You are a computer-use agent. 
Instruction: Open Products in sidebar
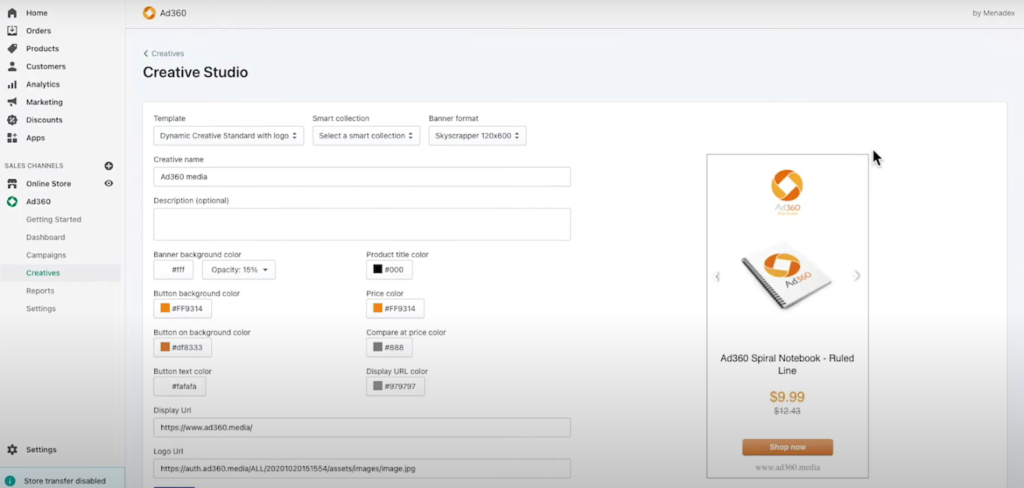[x=42, y=48]
